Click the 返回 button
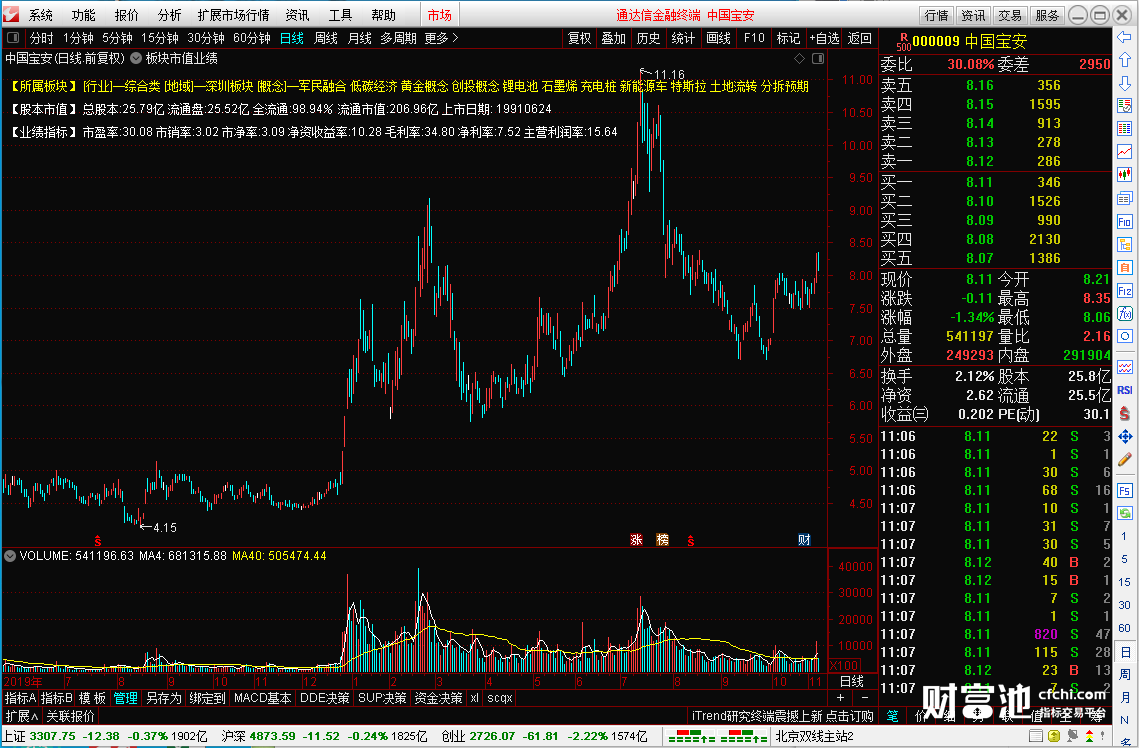1139x748 pixels. click(859, 38)
